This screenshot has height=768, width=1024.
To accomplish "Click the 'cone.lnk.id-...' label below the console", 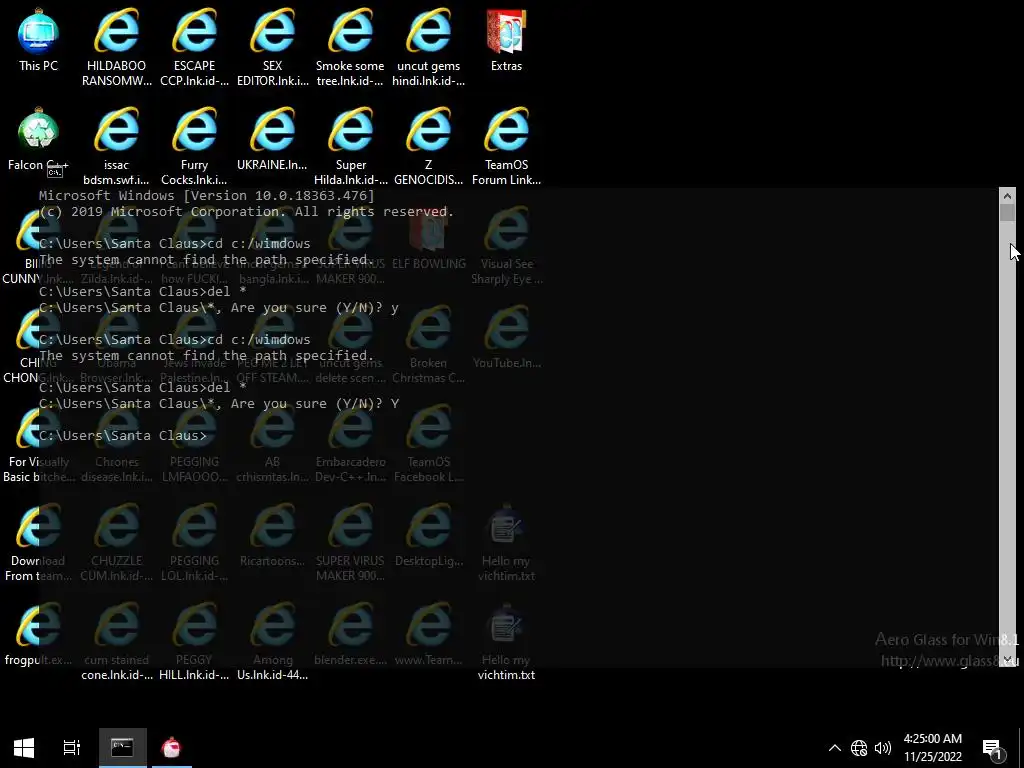I will point(117,675).
